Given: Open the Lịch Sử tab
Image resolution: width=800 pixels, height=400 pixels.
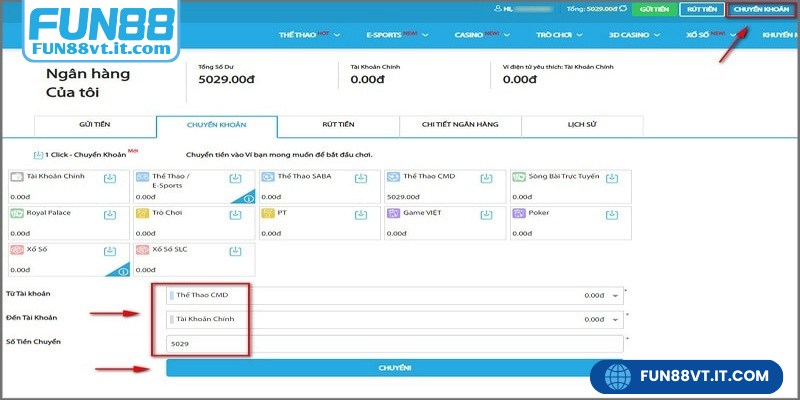Looking at the screenshot, I should pos(582,124).
